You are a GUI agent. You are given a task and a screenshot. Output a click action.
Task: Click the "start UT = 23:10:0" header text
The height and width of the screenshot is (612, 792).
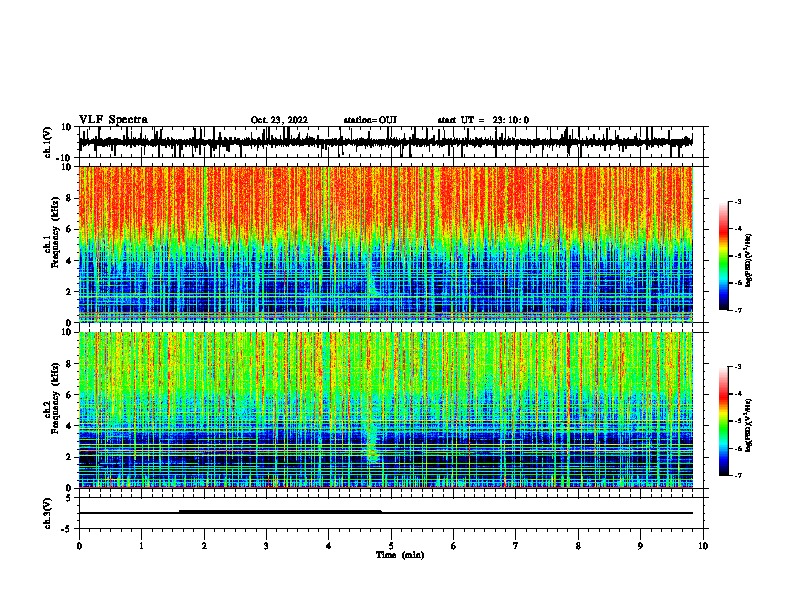483,120
